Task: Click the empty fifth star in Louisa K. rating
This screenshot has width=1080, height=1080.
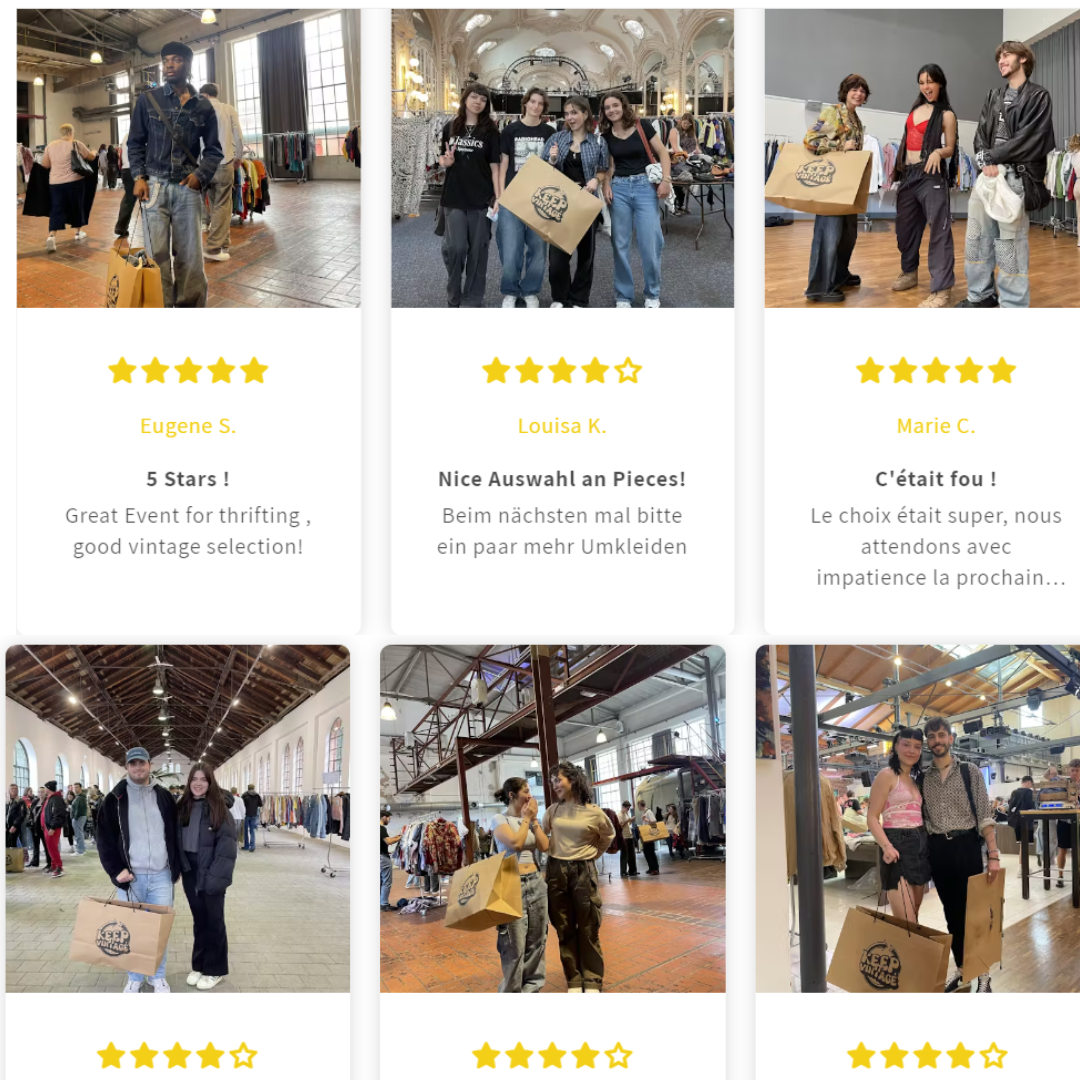Action: point(628,371)
